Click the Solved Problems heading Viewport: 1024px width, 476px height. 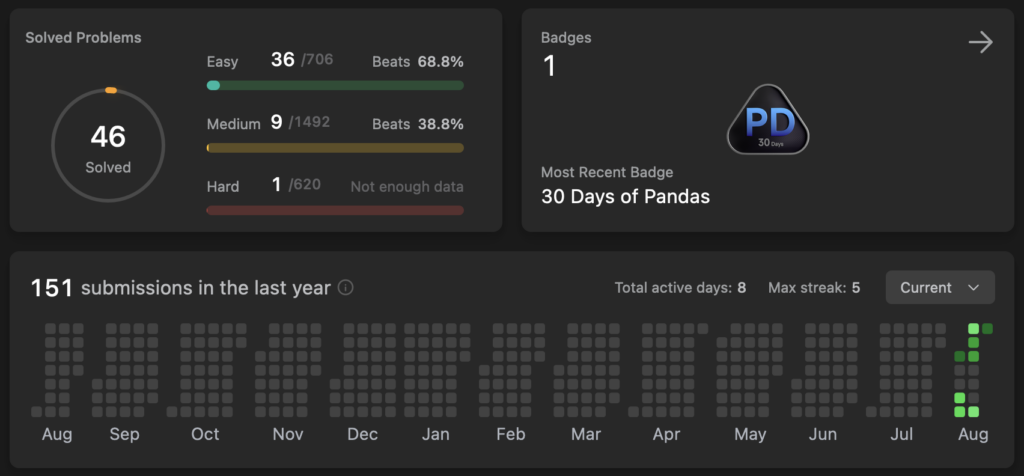click(83, 38)
